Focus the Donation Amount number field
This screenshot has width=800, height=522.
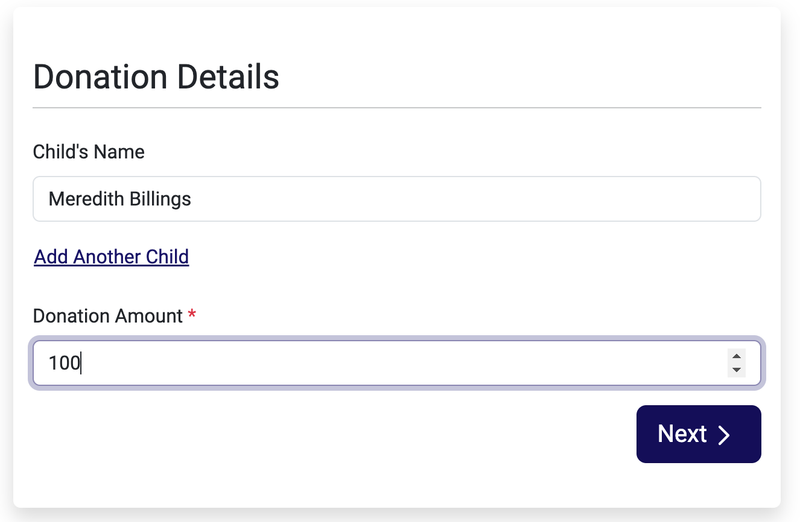click(380, 363)
